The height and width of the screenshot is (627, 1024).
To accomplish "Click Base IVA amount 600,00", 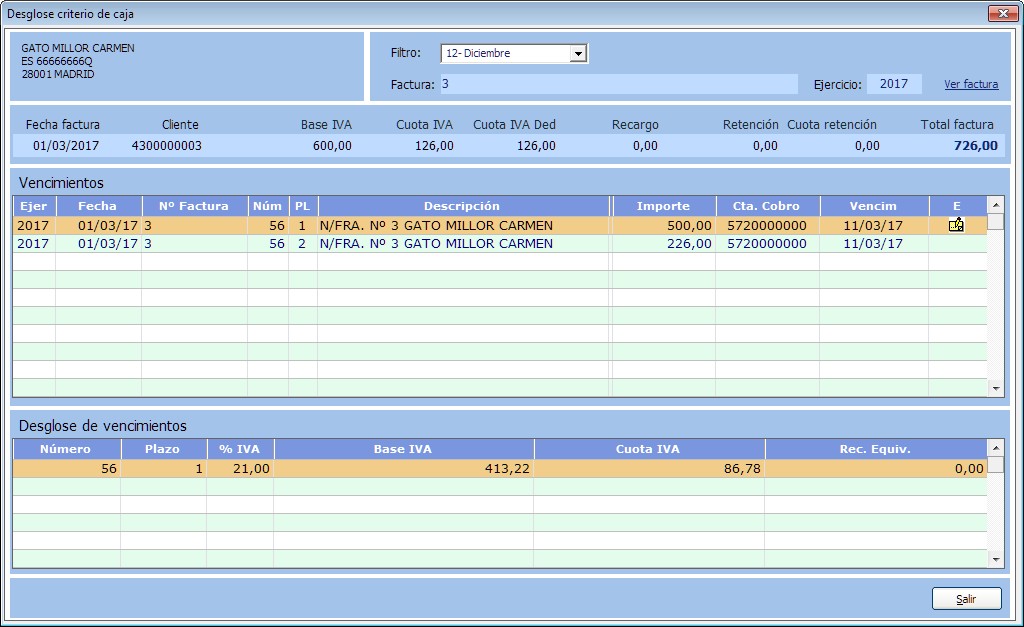I will point(332,146).
